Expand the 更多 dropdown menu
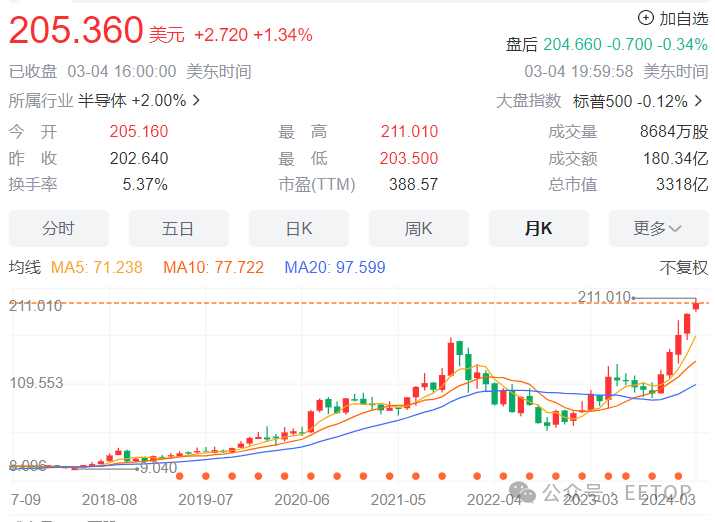Viewport: 715px width, 522px height. (657, 229)
